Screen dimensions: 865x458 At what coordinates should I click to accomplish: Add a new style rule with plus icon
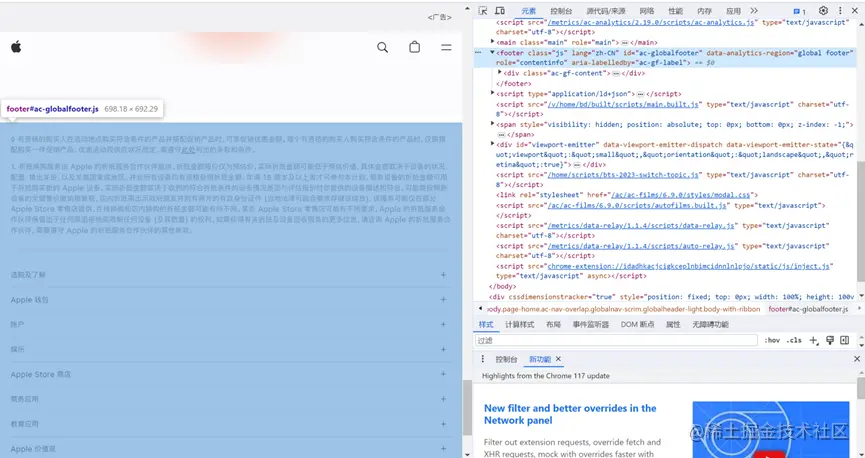(814, 340)
